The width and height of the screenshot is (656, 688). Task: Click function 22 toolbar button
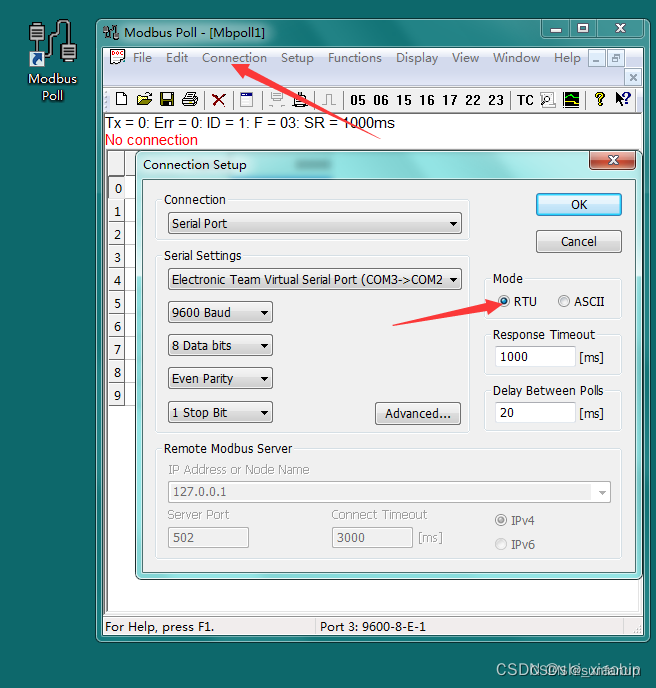tap(473, 100)
